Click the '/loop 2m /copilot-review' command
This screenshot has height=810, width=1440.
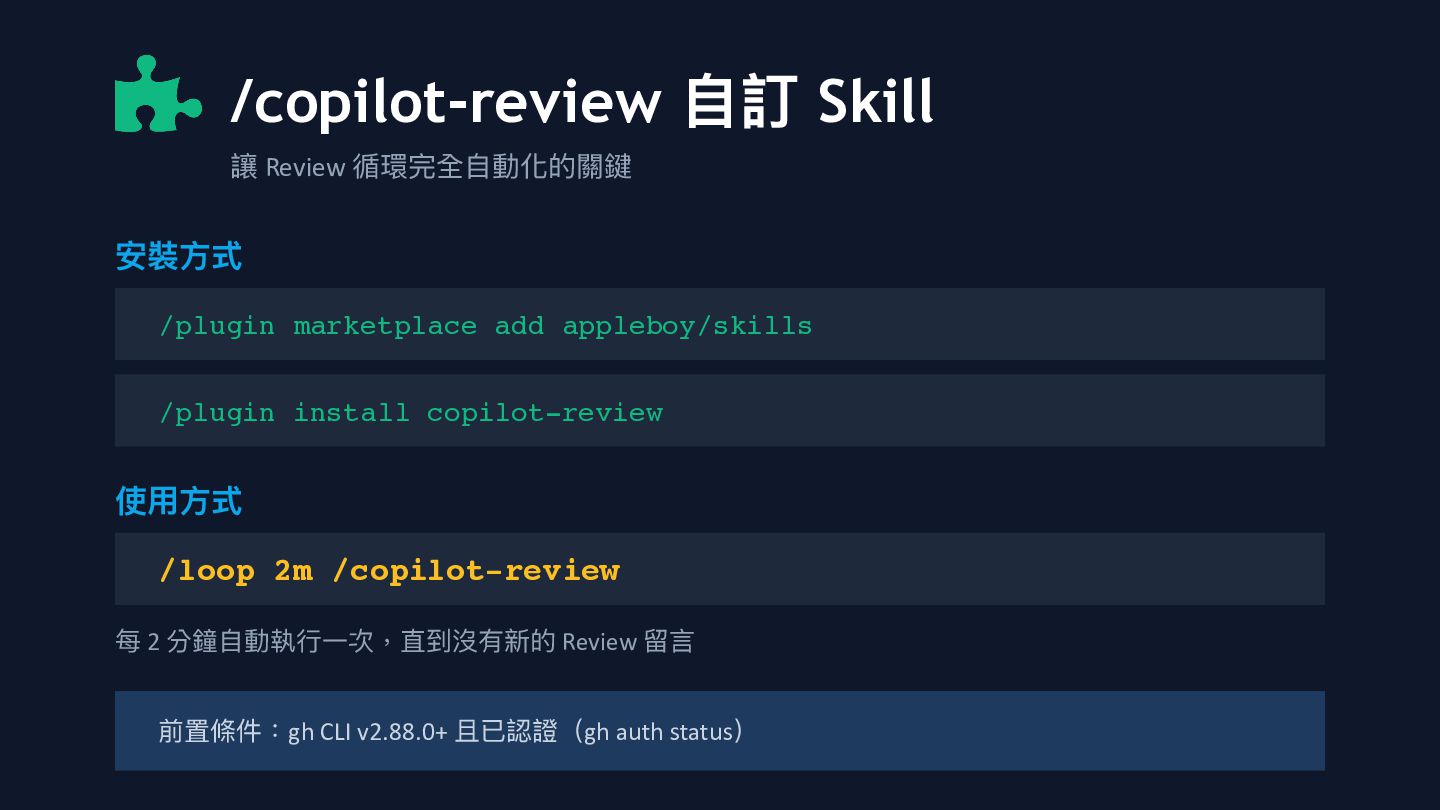click(x=720, y=569)
